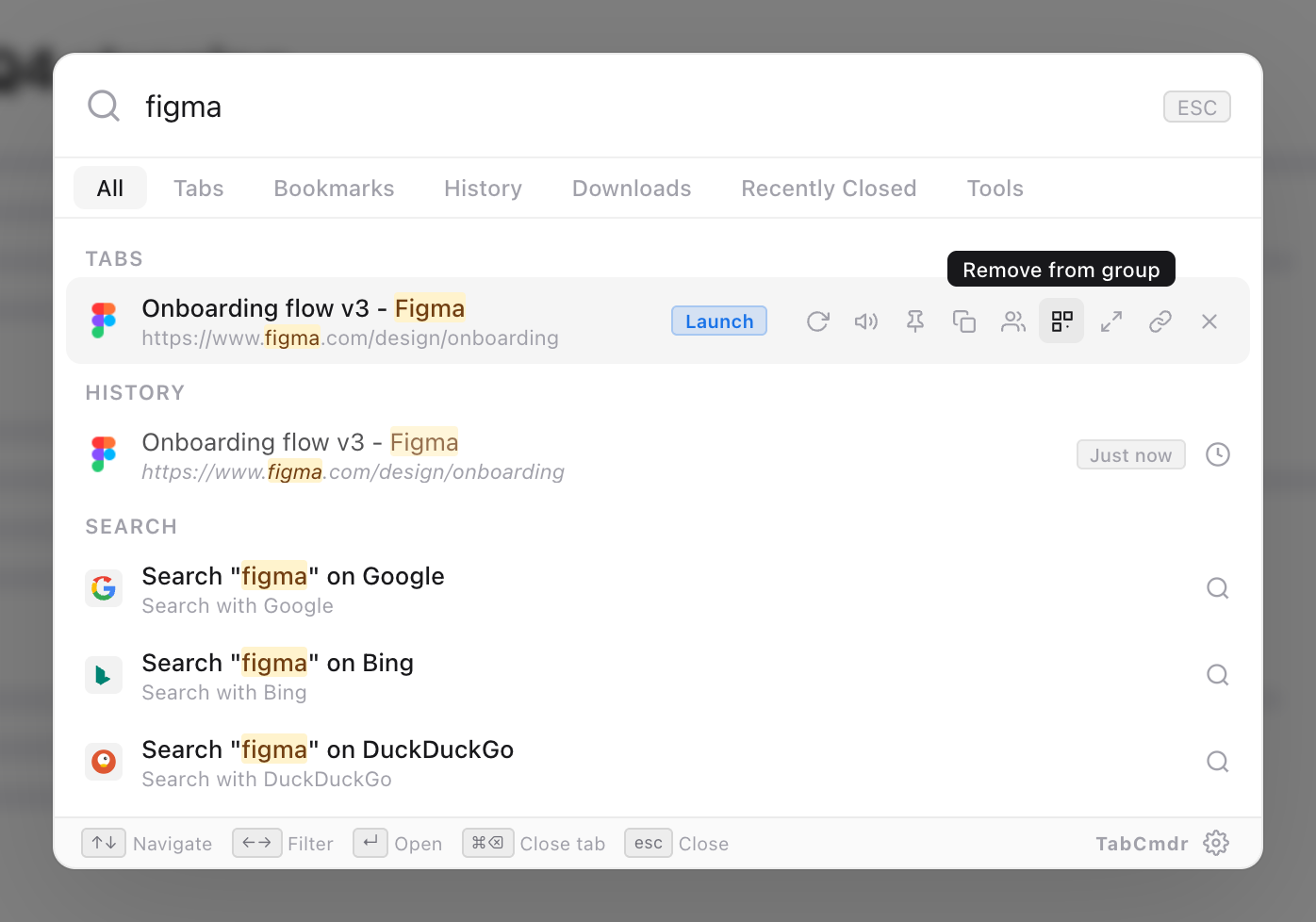The height and width of the screenshot is (922, 1316).
Task: Click the "Just now" timestamp badge
Action: click(x=1131, y=455)
